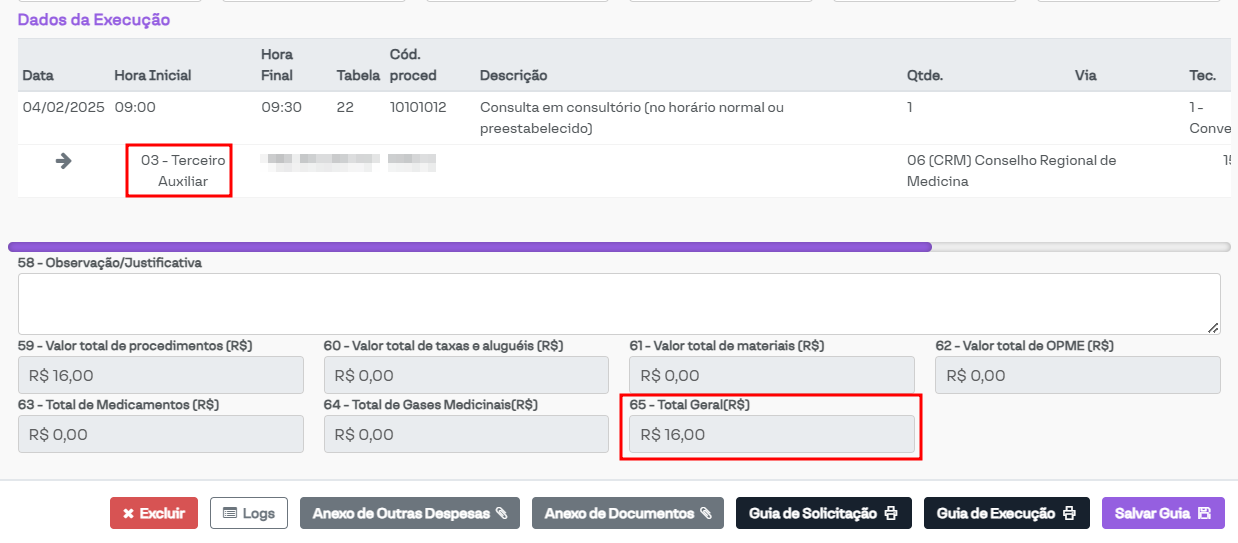Open the Logs list

click(x=249, y=513)
